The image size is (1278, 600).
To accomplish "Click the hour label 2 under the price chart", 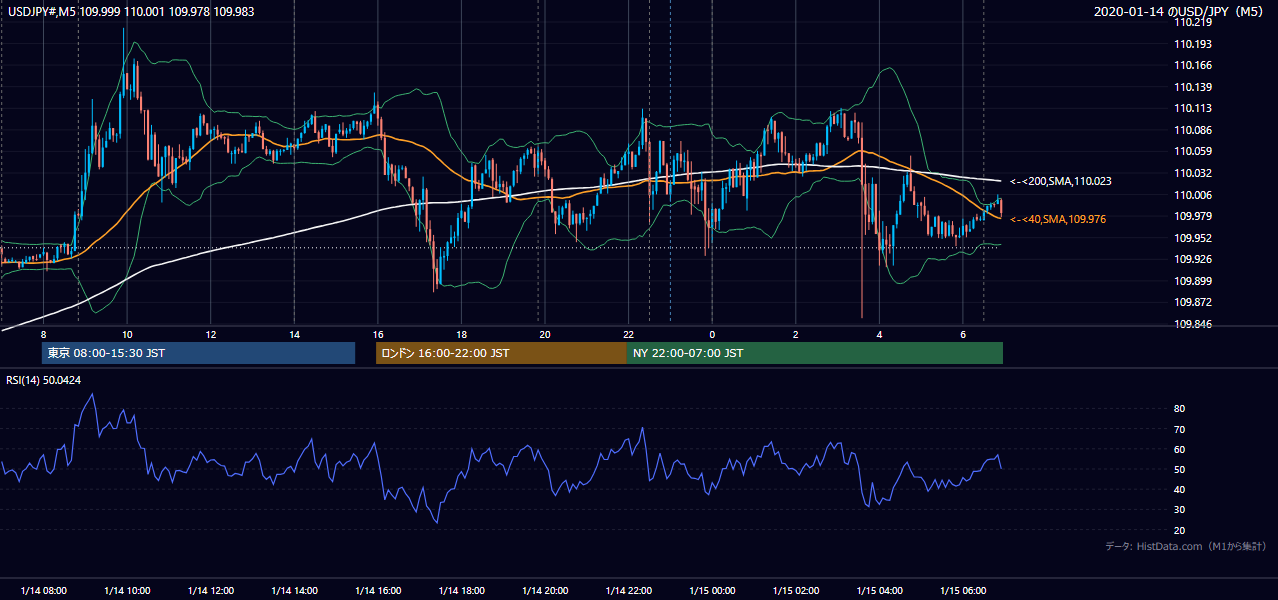I will pyautogui.click(x=797, y=334).
